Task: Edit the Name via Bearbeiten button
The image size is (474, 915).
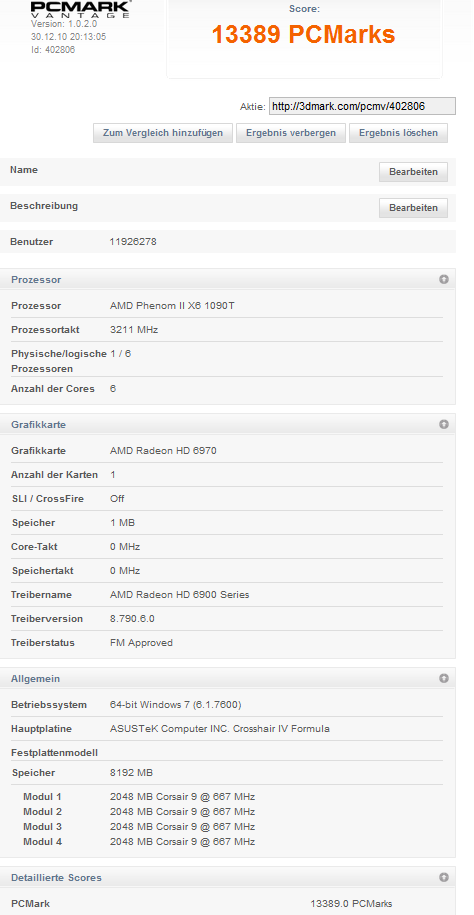Action: (413, 172)
